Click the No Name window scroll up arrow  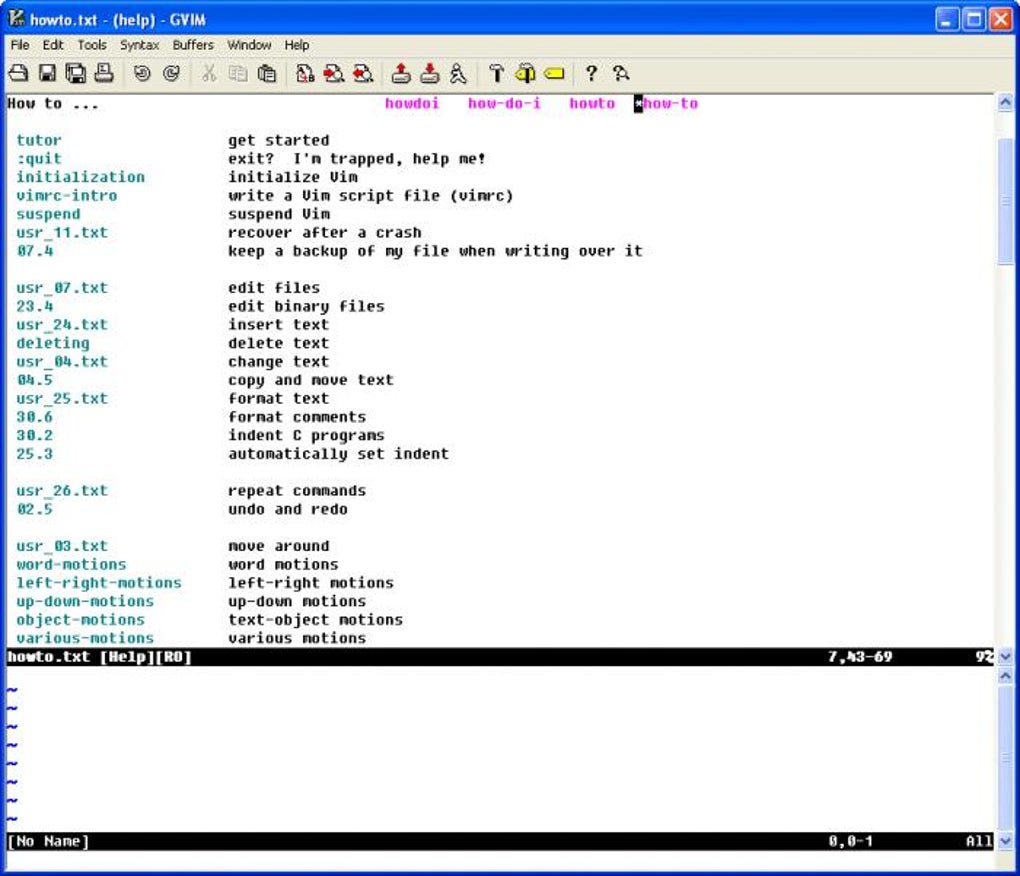coord(1005,676)
